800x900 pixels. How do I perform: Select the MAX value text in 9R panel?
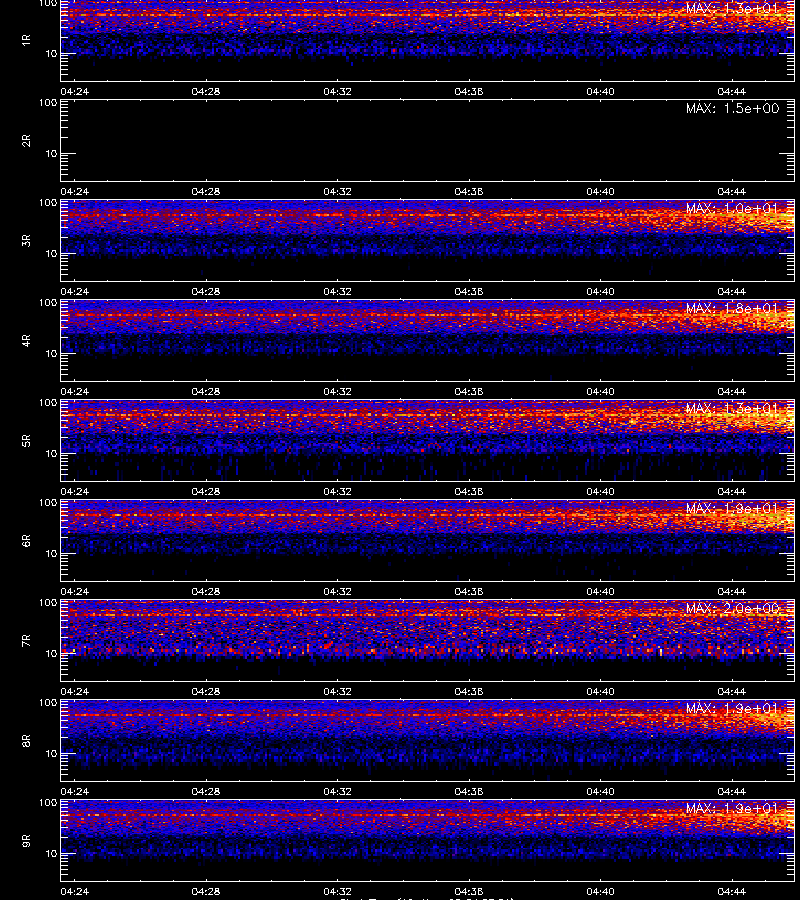point(732,809)
